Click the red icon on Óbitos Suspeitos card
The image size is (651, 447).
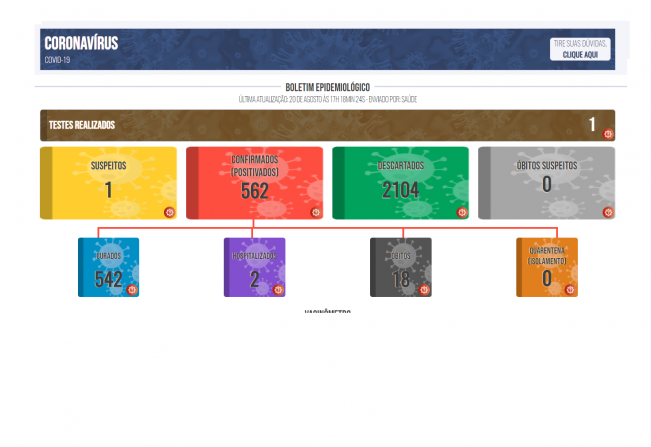point(608,212)
